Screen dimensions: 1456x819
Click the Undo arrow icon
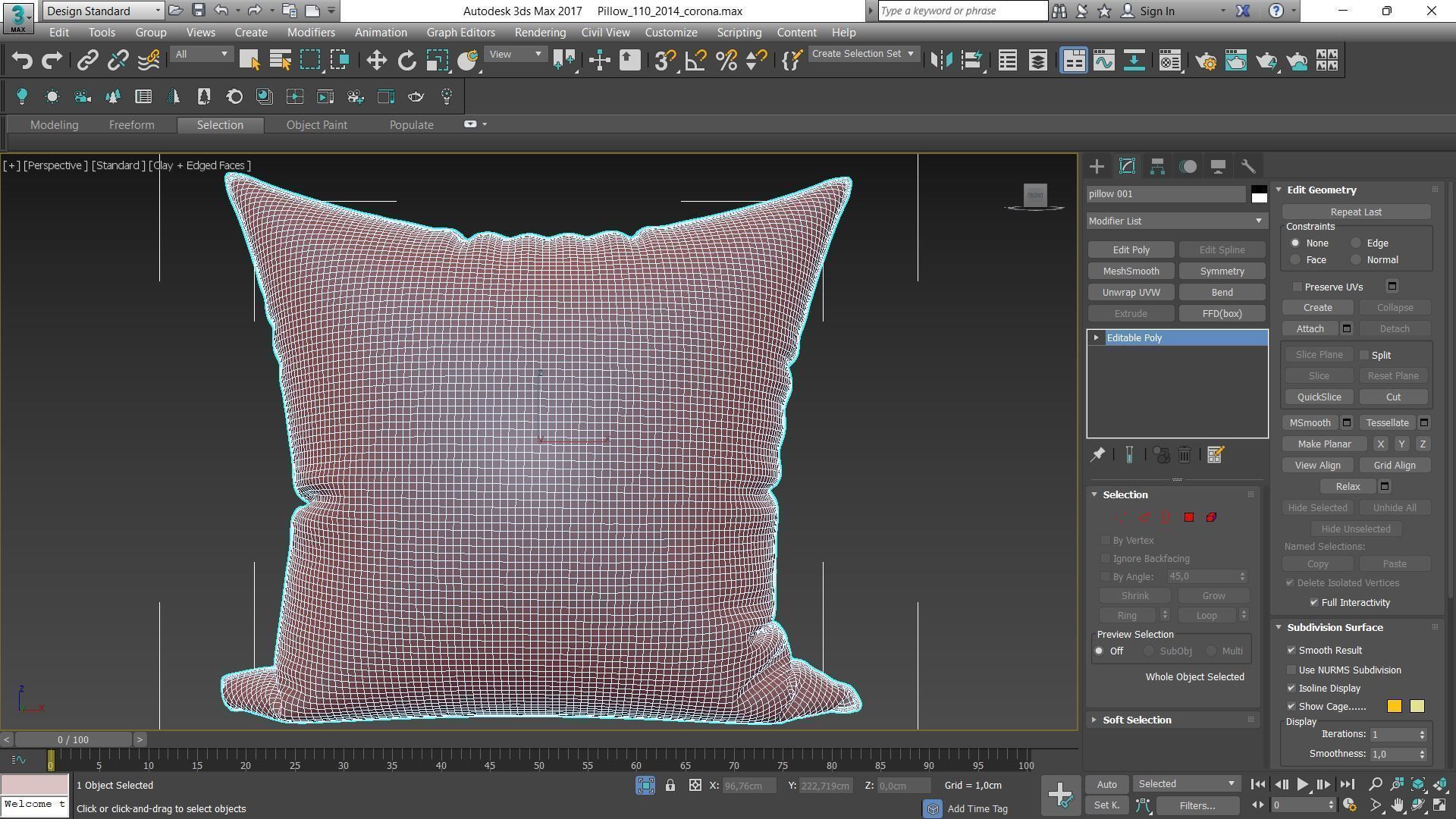point(22,61)
